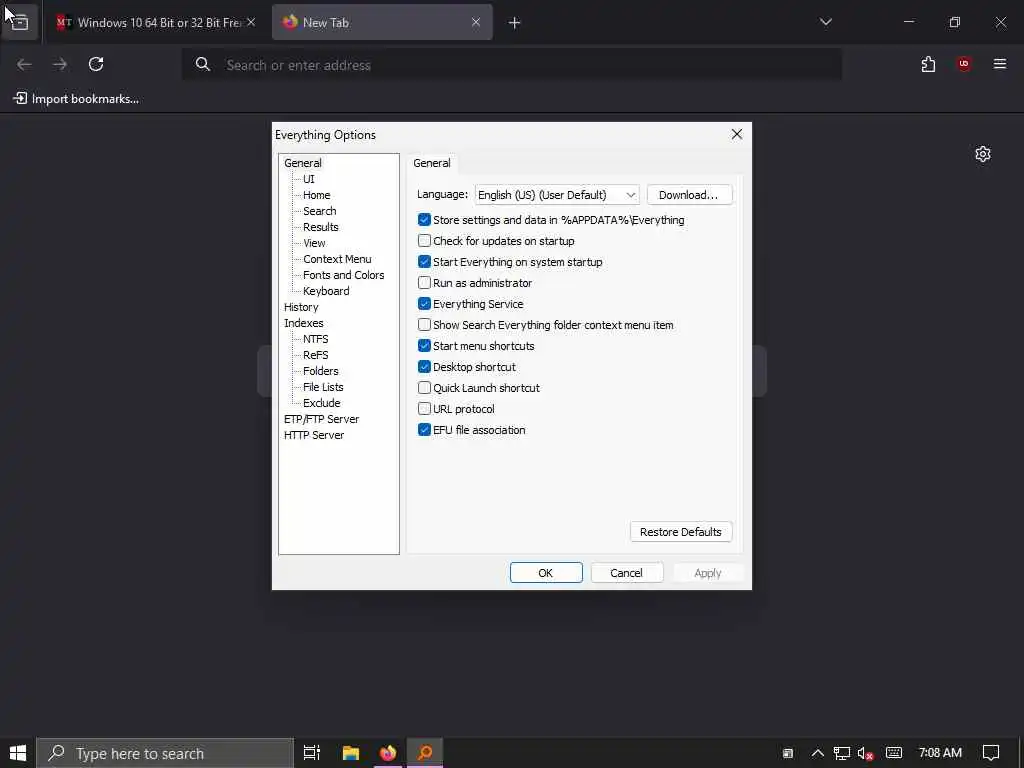Select Keyboard in the options tree

pyautogui.click(x=326, y=291)
